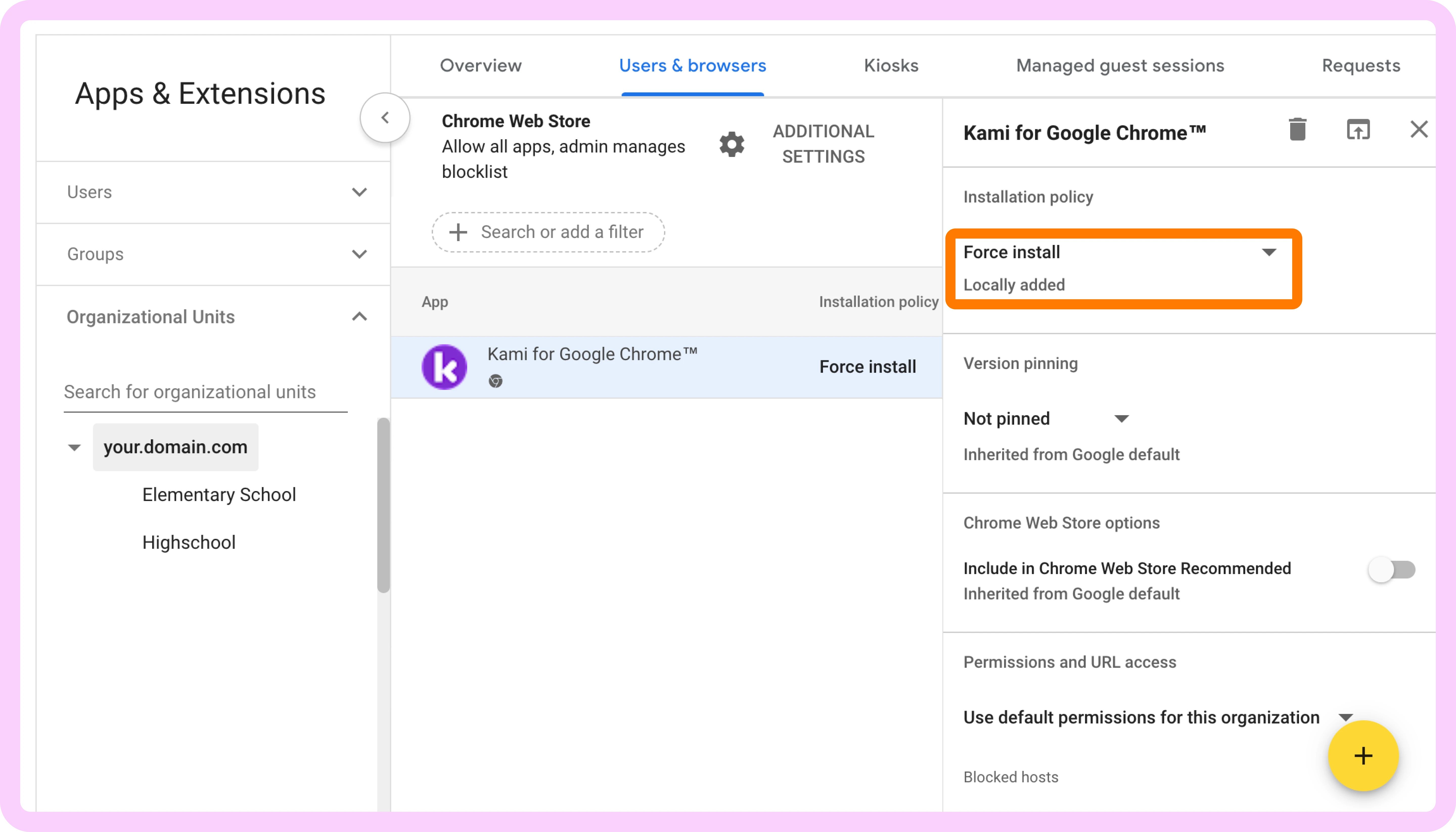
Task: Click the yellow plus add button
Action: pyautogui.click(x=1363, y=755)
